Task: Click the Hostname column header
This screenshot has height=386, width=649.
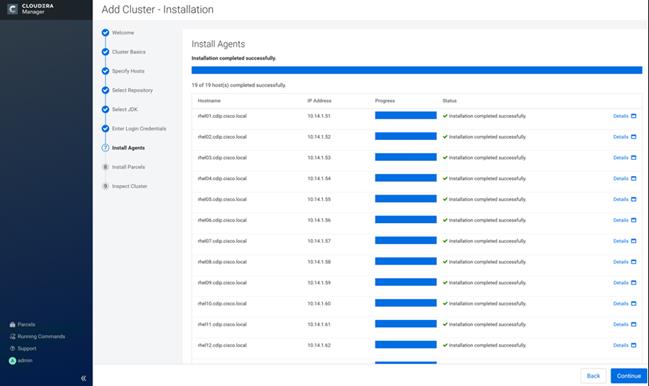Action: (x=209, y=101)
